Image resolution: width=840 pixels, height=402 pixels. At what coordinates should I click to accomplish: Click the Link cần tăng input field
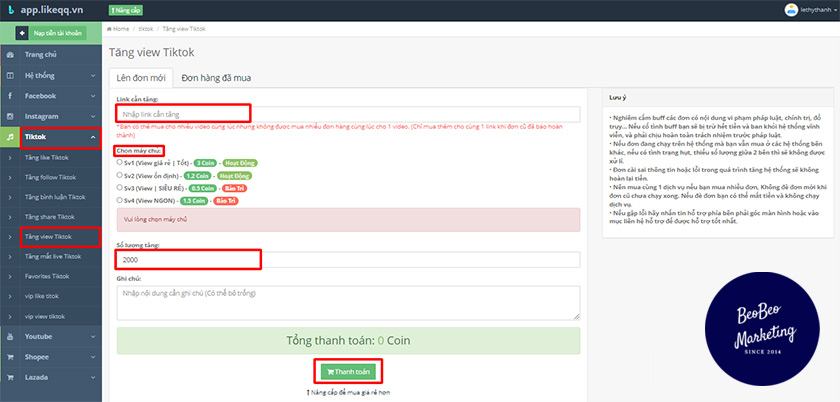click(x=348, y=114)
